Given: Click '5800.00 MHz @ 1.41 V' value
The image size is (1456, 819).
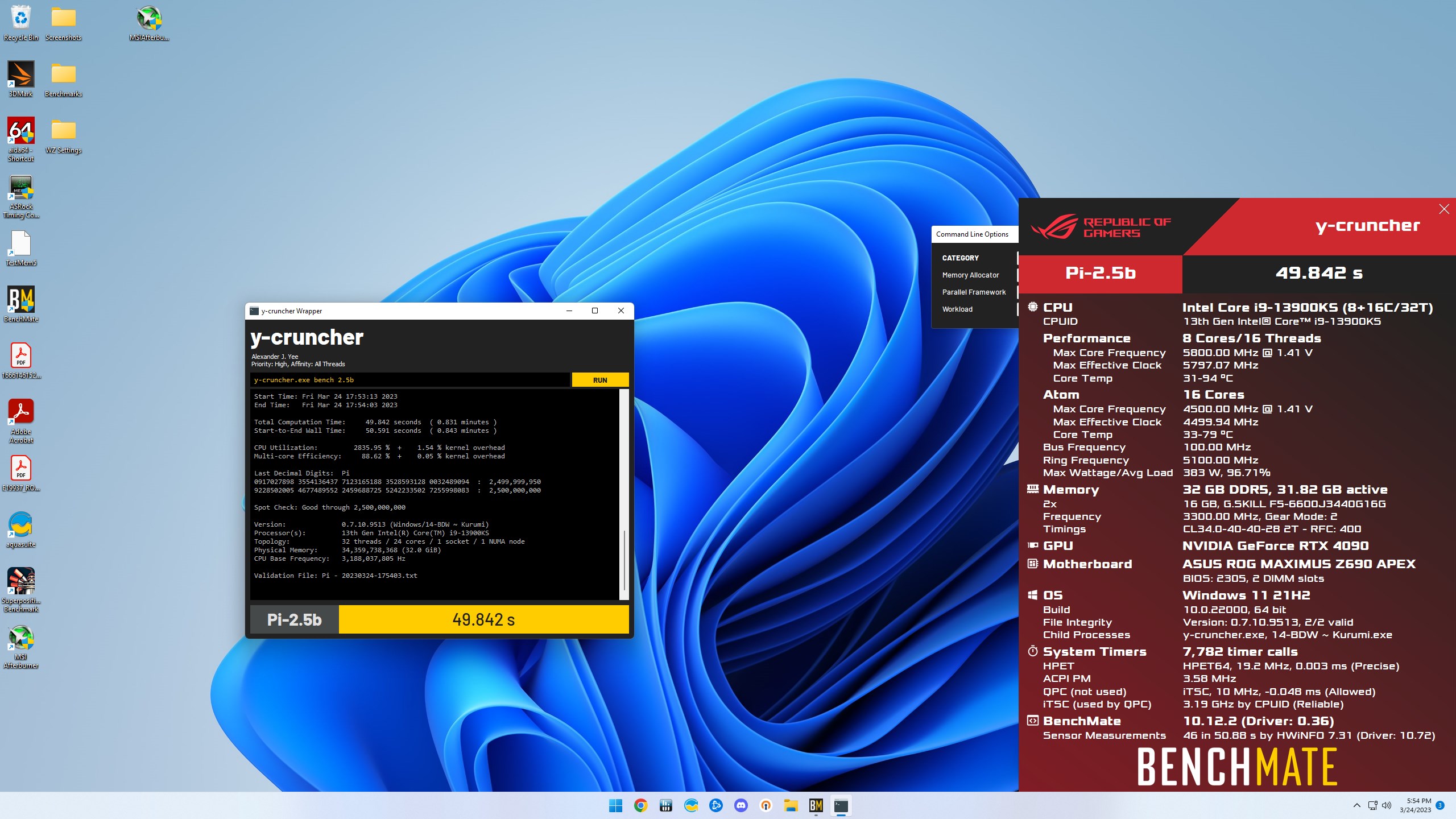Looking at the screenshot, I should 1248,353.
